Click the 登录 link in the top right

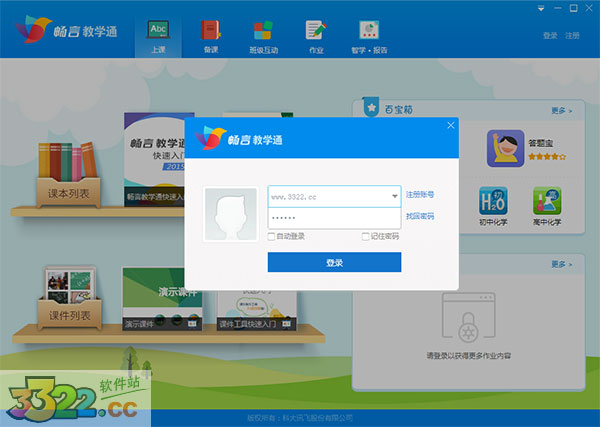click(550, 36)
